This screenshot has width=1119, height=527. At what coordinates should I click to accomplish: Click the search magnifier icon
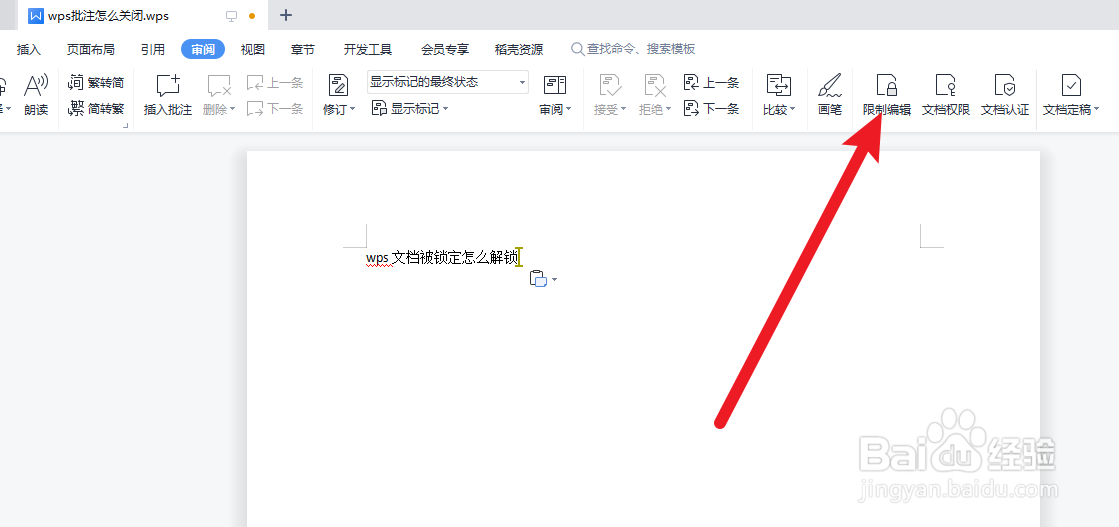pyautogui.click(x=577, y=49)
